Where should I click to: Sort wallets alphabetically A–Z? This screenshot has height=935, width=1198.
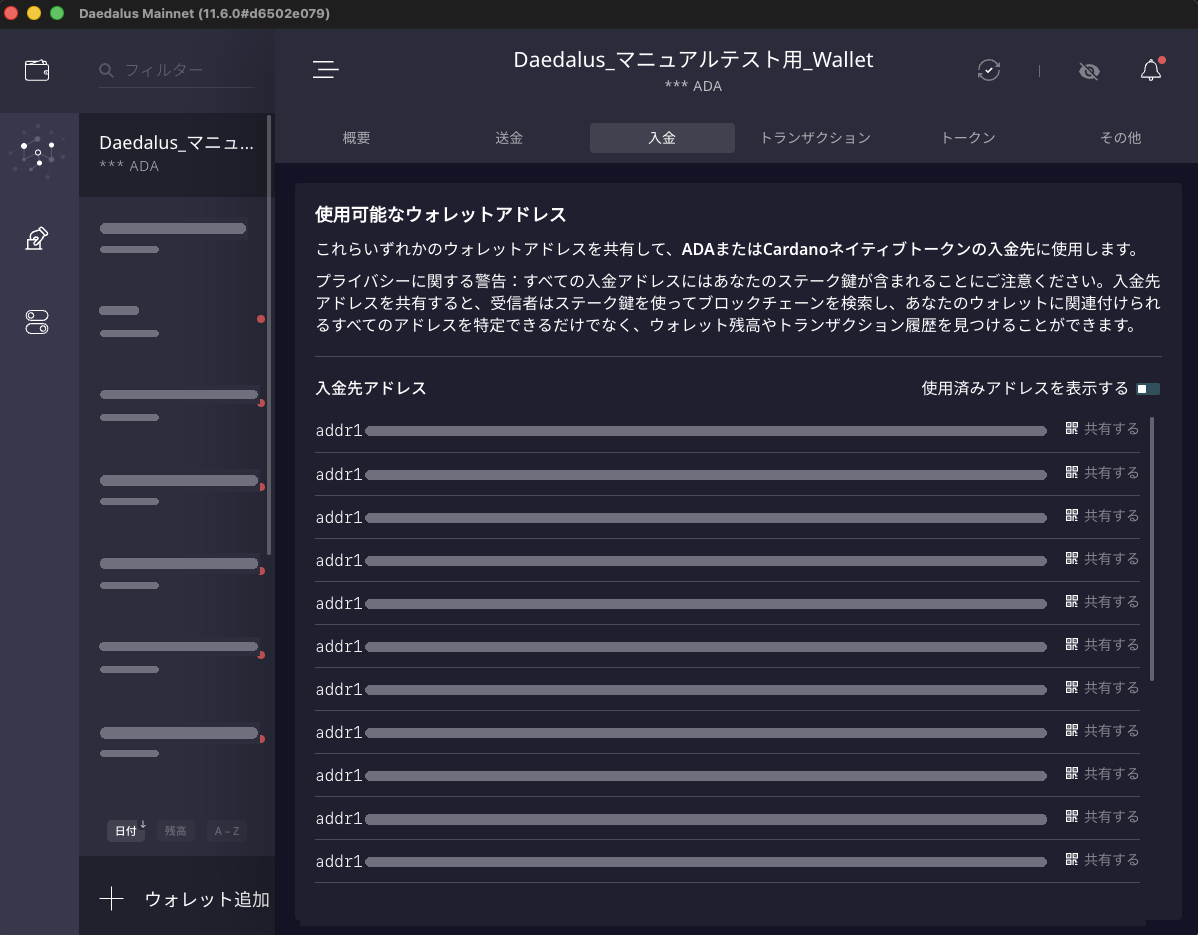point(227,830)
